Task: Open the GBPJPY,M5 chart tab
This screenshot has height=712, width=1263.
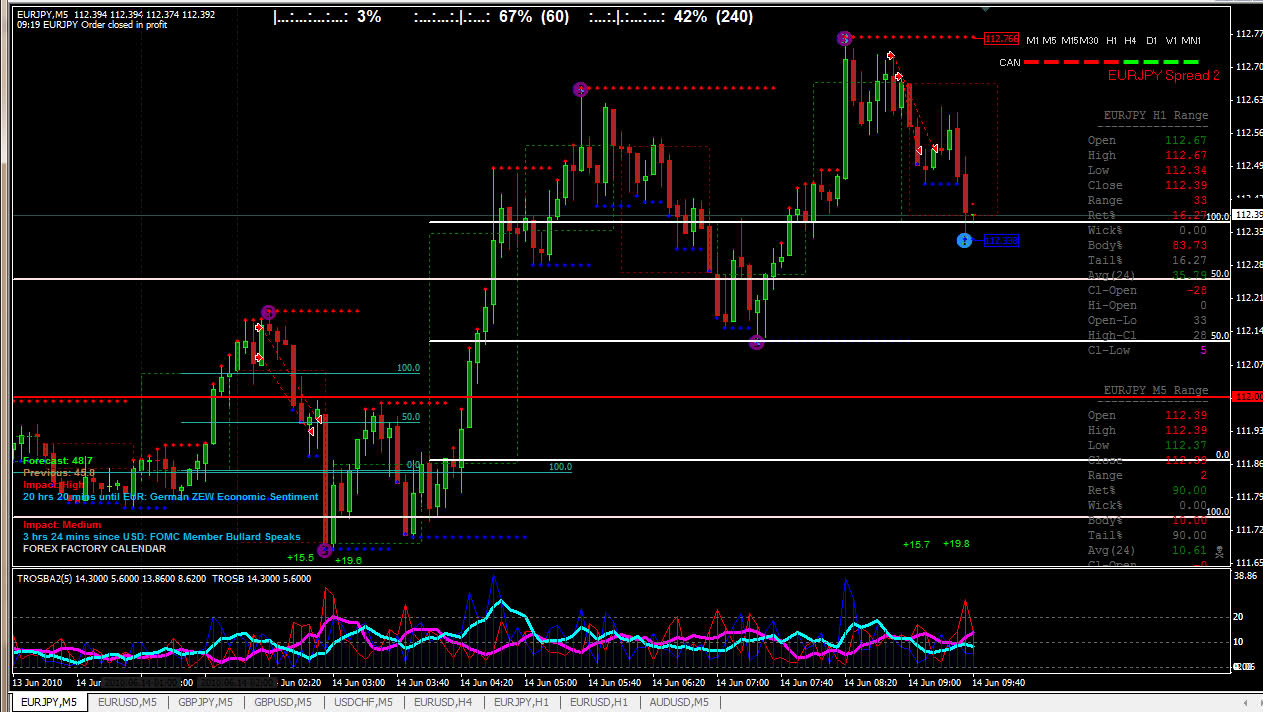Action: coord(205,702)
